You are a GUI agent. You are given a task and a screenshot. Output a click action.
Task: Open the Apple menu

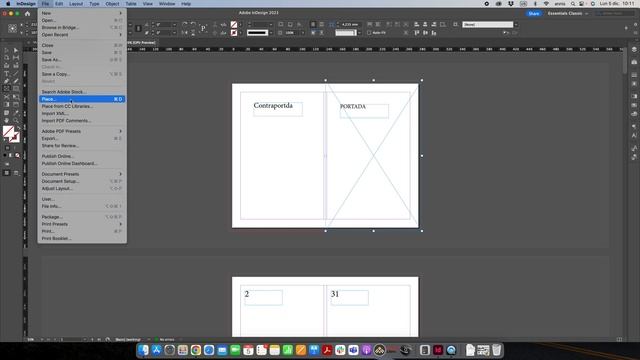pos(8,4)
